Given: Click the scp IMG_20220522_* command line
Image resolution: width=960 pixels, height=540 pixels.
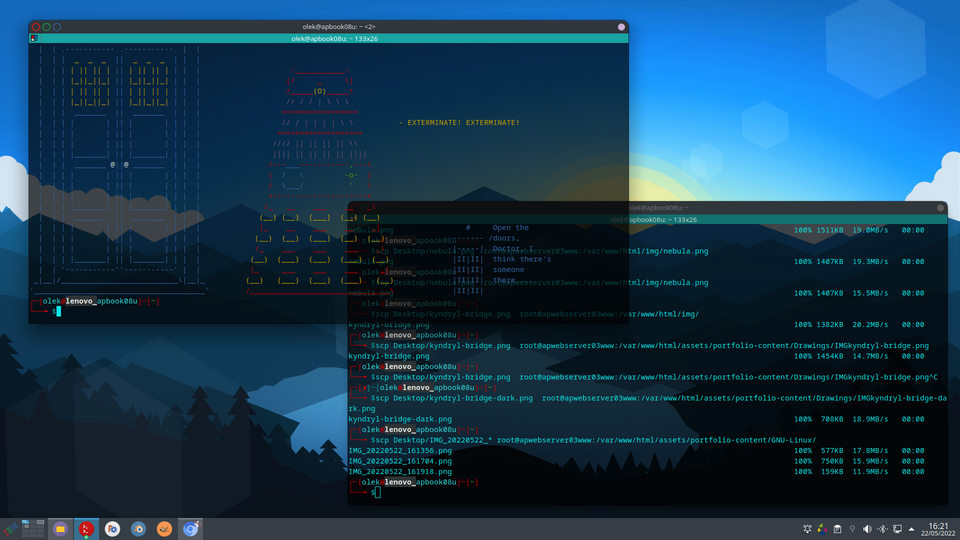Looking at the screenshot, I should tap(593, 440).
